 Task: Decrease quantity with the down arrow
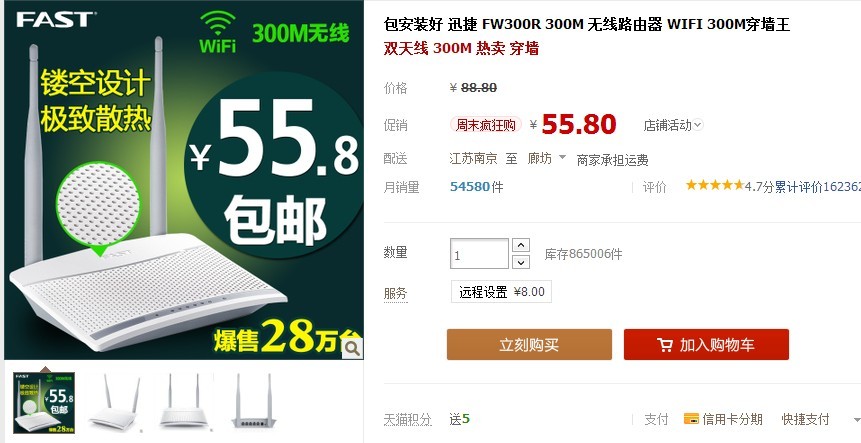(521, 262)
